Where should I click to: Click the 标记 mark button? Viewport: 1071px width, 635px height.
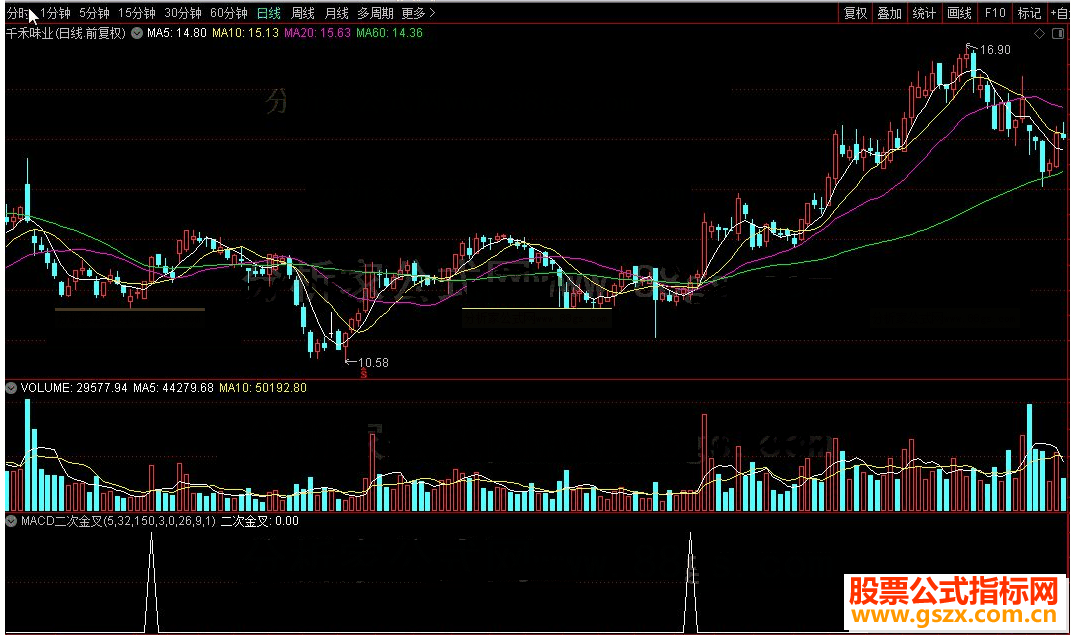click(x=1029, y=13)
